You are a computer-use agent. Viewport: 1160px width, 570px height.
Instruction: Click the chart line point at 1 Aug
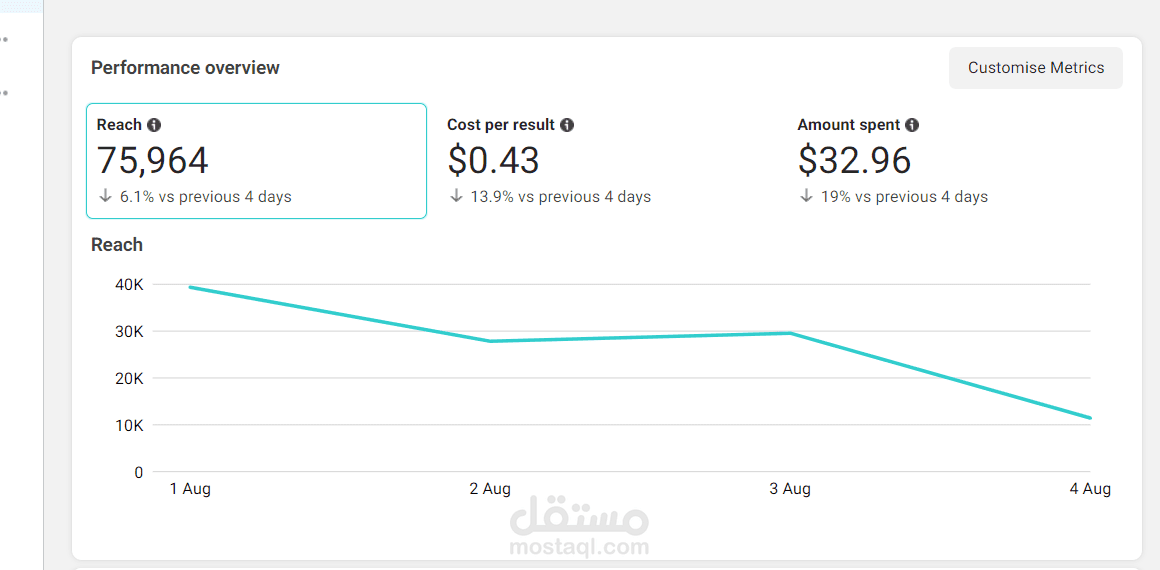pyautogui.click(x=190, y=287)
